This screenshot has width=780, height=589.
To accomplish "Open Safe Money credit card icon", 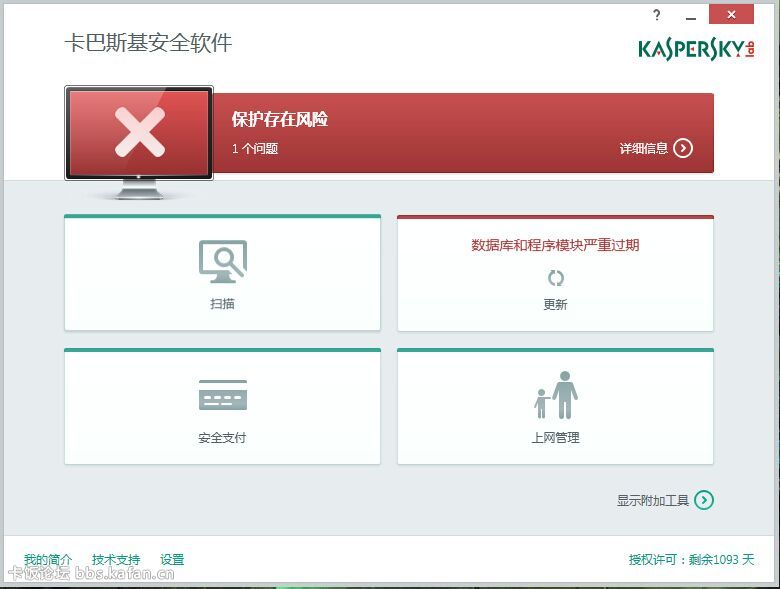I will (223, 395).
